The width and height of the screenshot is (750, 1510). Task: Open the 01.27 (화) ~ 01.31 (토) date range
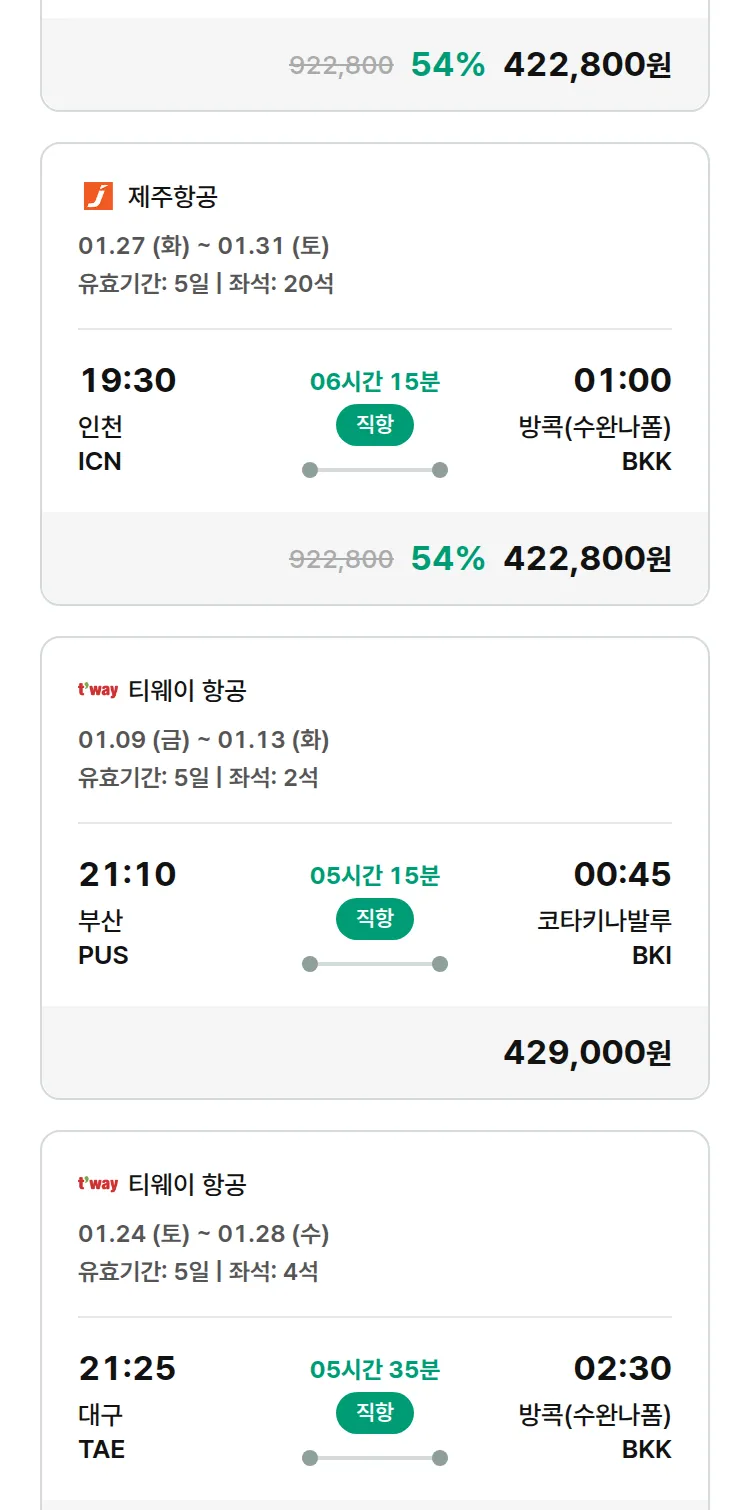204,246
